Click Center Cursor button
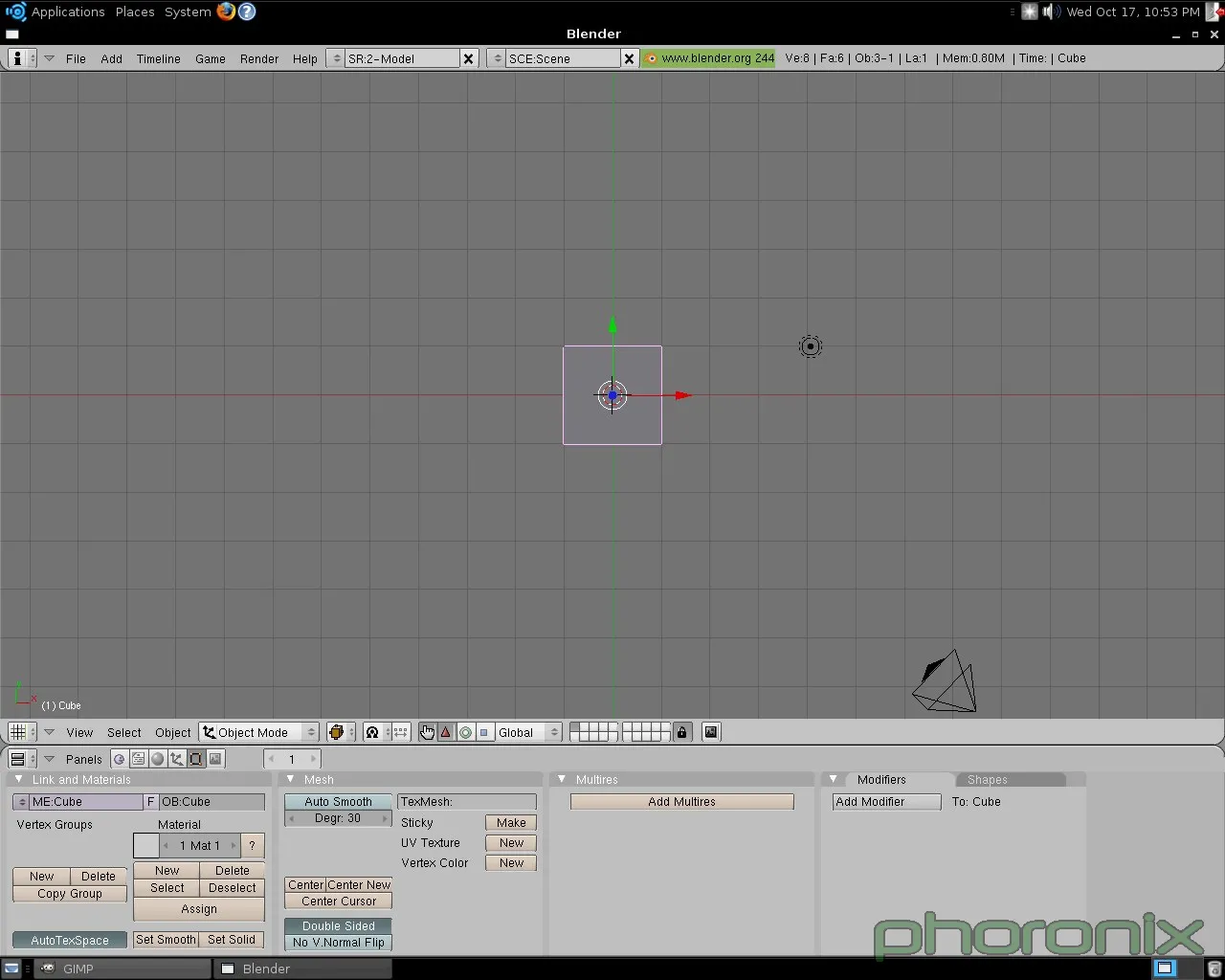Screen dimensions: 1225x980 click(339, 902)
